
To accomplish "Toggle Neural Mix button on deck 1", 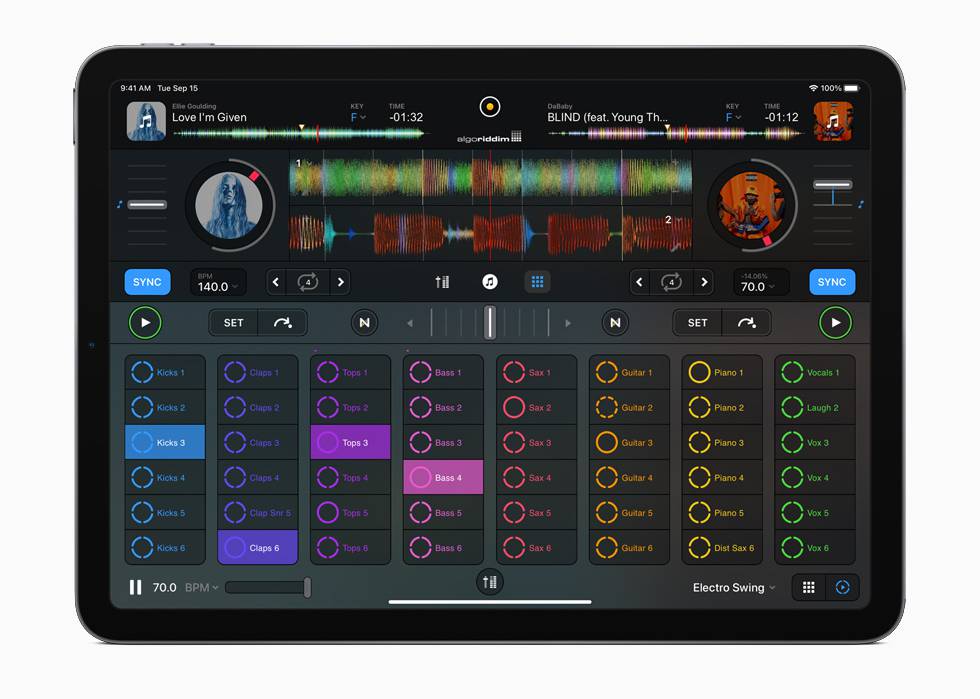I will [x=364, y=323].
